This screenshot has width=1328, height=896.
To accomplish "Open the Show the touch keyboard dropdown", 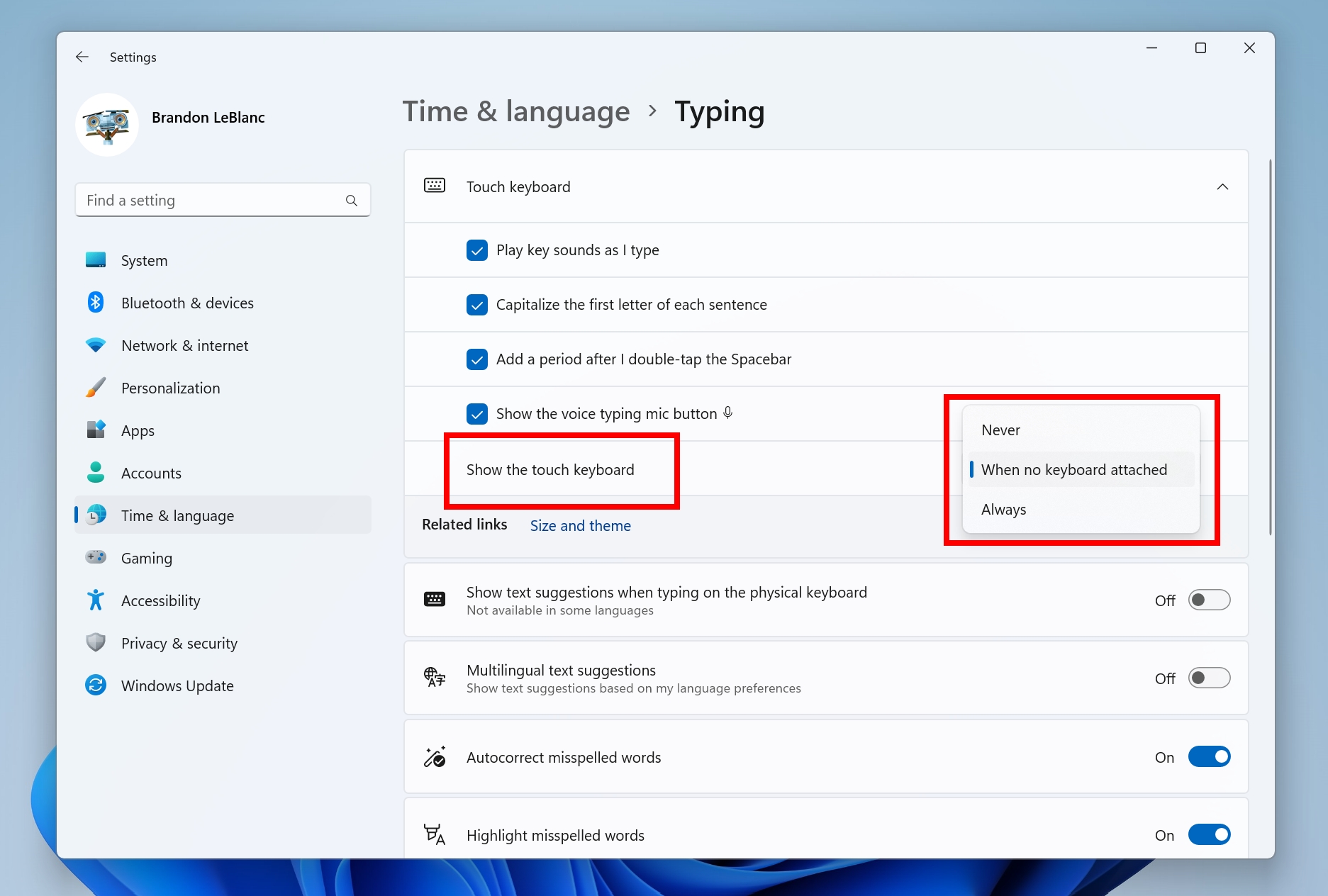I will click(549, 469).
